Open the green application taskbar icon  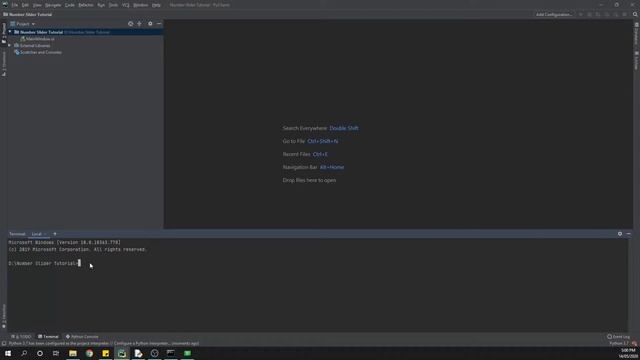click(x=187, y=353)
